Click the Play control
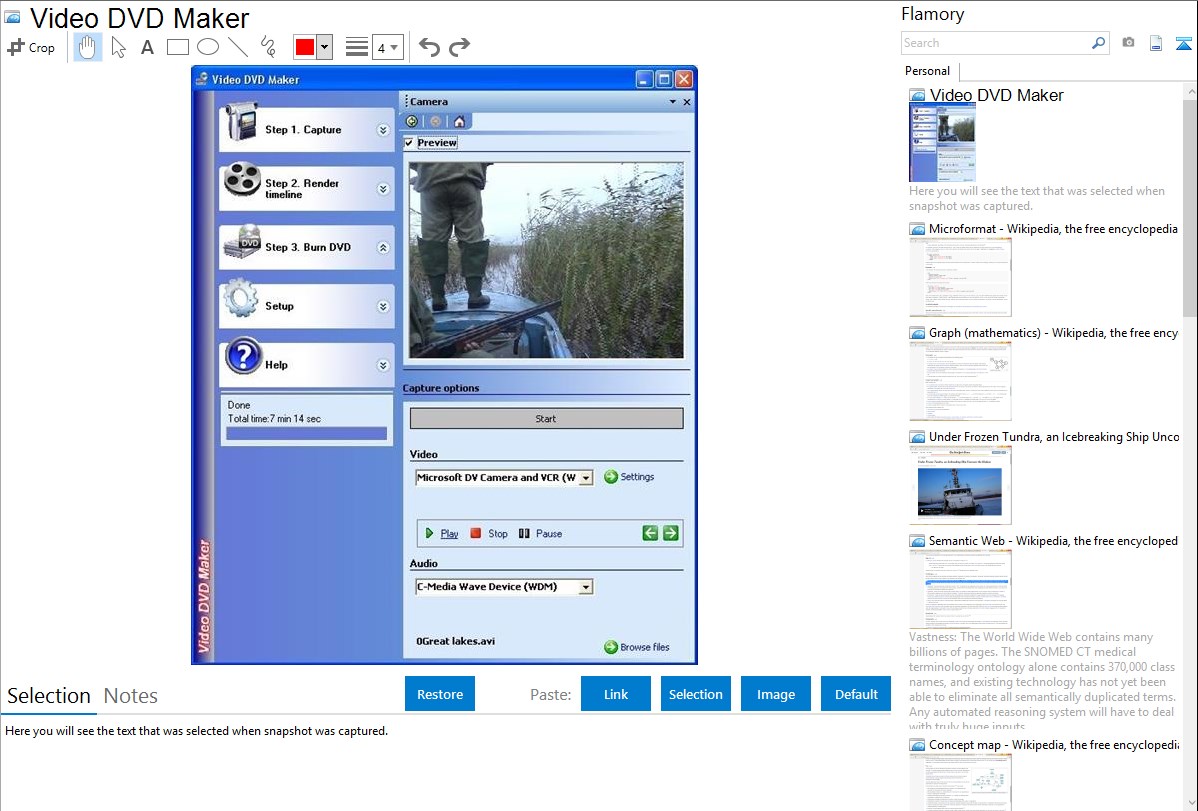Viewport: 1198px width, 811px height. (x=442, y=534)
